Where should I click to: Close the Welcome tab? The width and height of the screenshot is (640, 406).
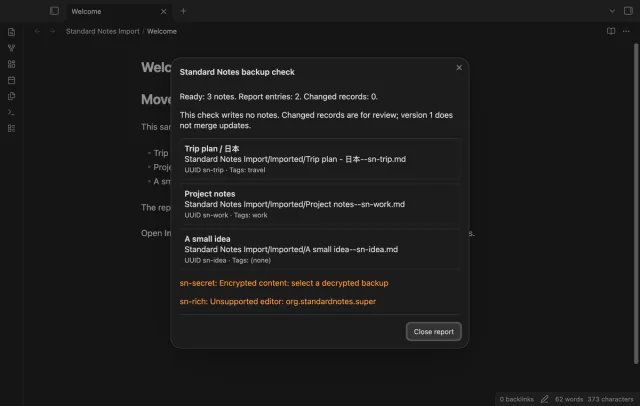click(x=163, y=11)
